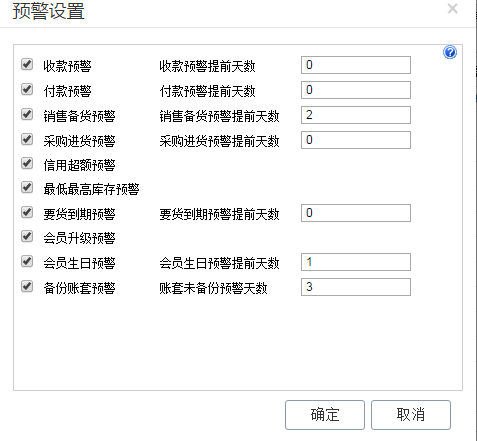The height and width of the screenshot is (441, 477).
Task: Disable the 要货到期预警 checkbox
Action: pyautogui.click(x=27, y=212)
